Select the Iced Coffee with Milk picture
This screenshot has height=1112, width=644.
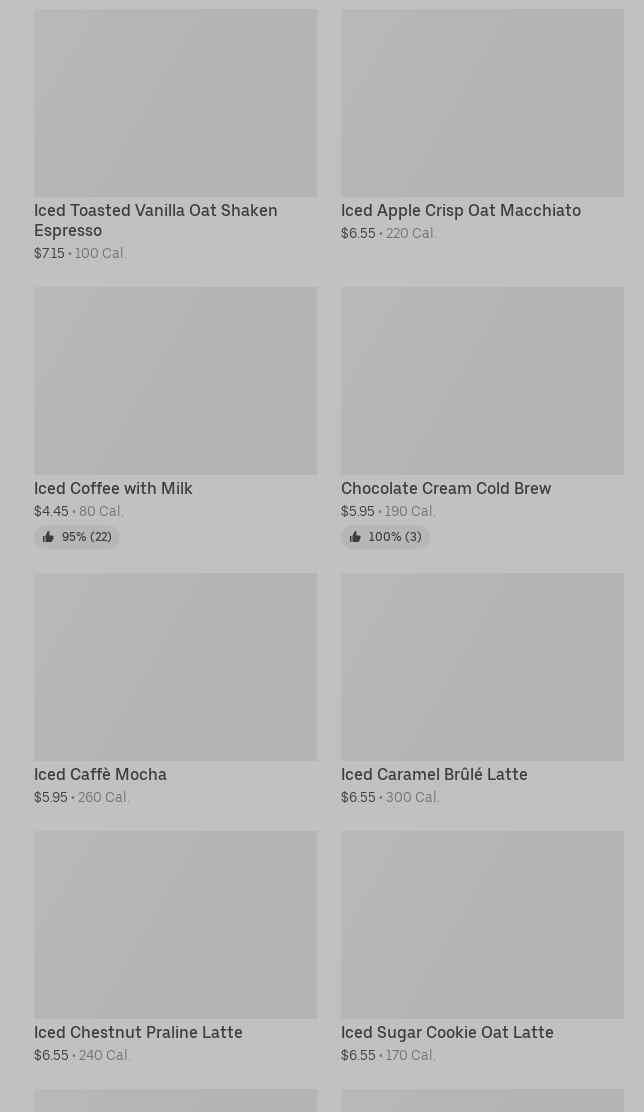(175, 381)
